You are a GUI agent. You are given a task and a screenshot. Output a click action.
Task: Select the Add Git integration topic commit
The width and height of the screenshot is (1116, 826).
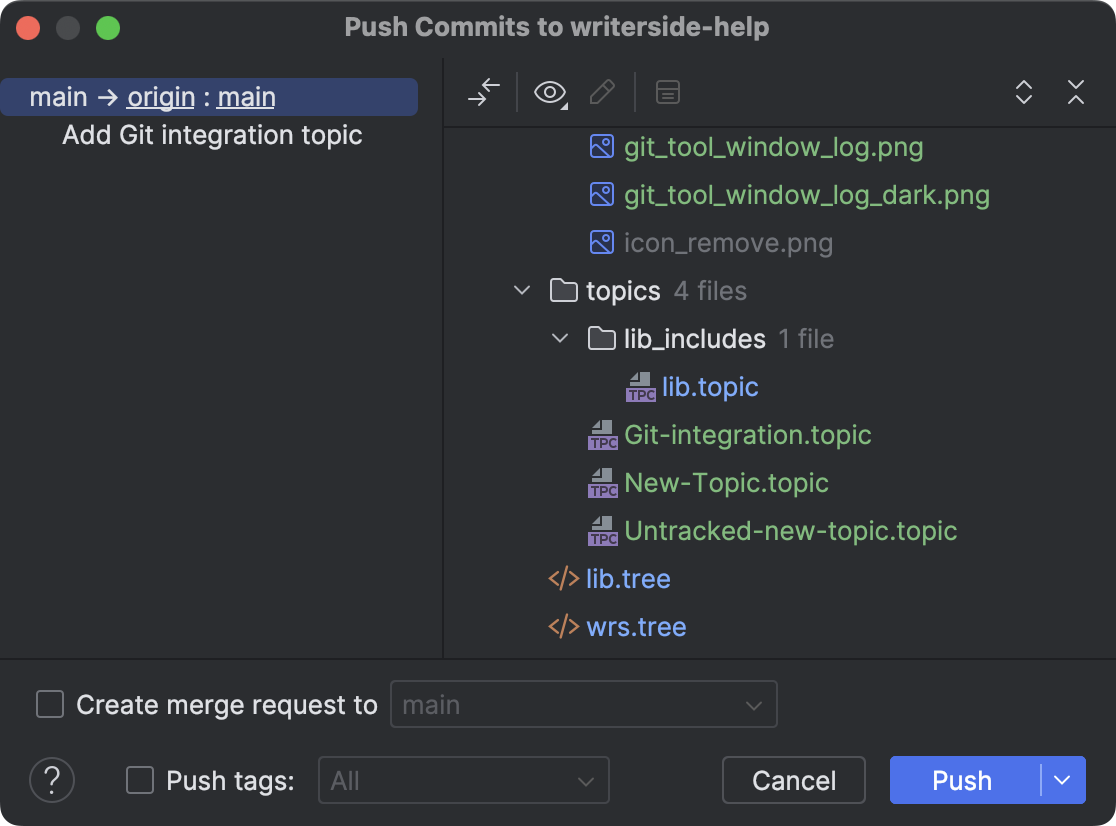[212, 135]
